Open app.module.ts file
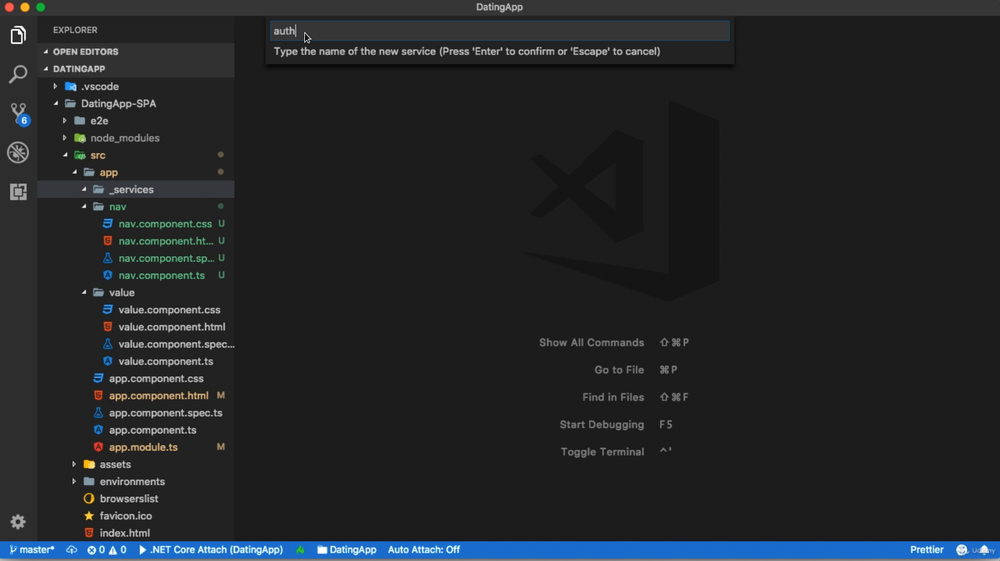The width and height of the screenshot is (1000, 561). [136, 448]
